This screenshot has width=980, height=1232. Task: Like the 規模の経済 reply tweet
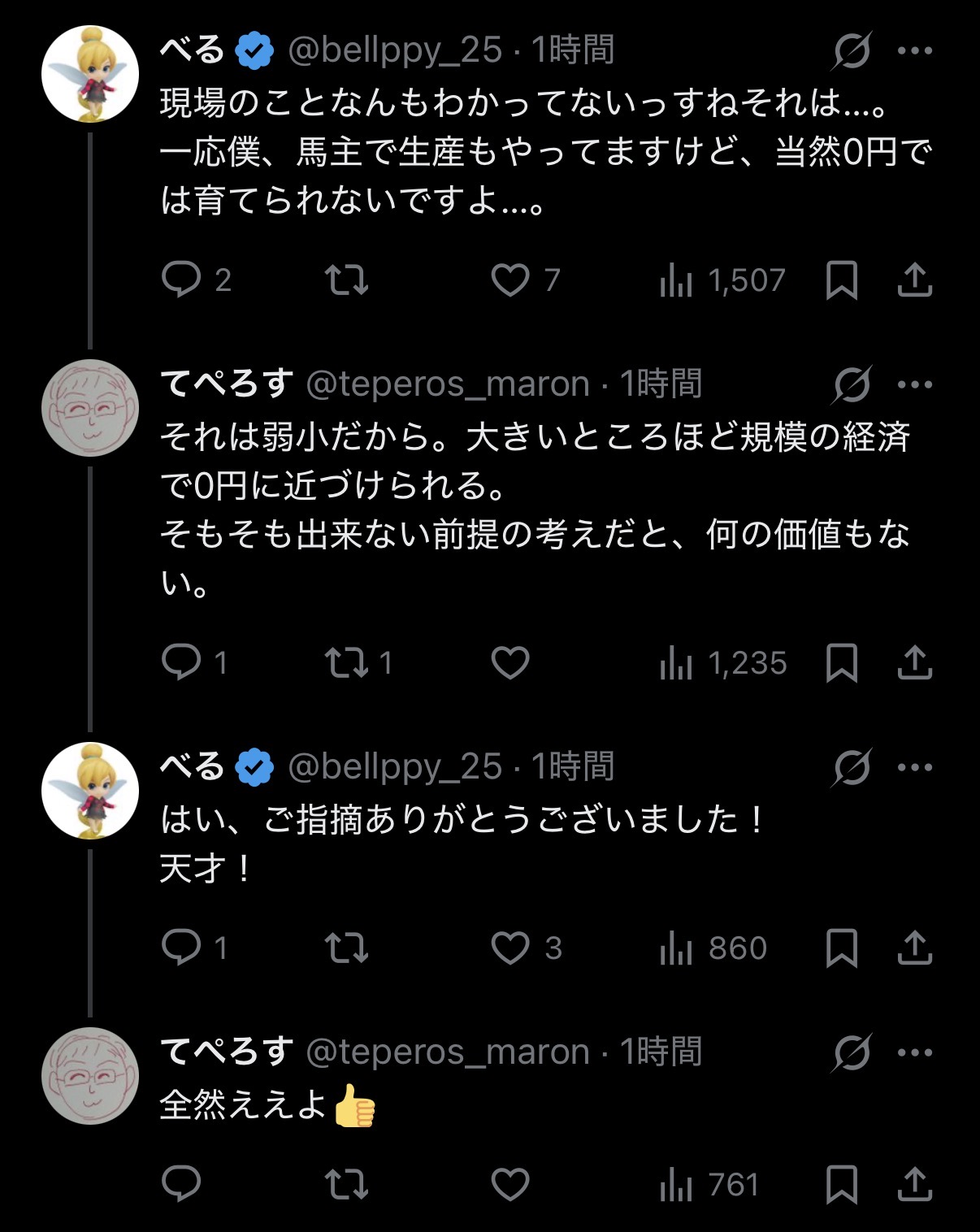510,663
